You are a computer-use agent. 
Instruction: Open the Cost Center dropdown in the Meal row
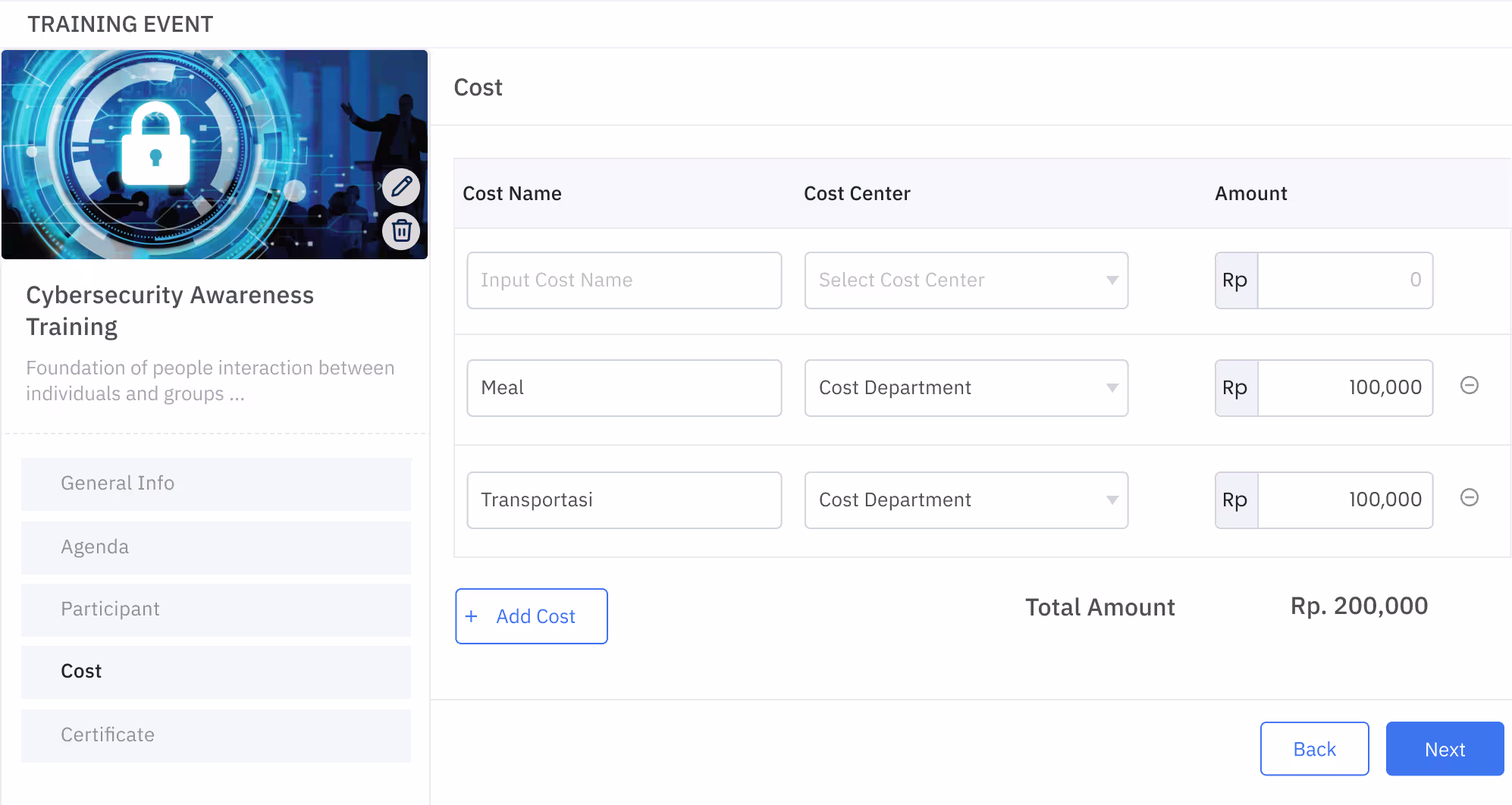[x=966, y=388]
